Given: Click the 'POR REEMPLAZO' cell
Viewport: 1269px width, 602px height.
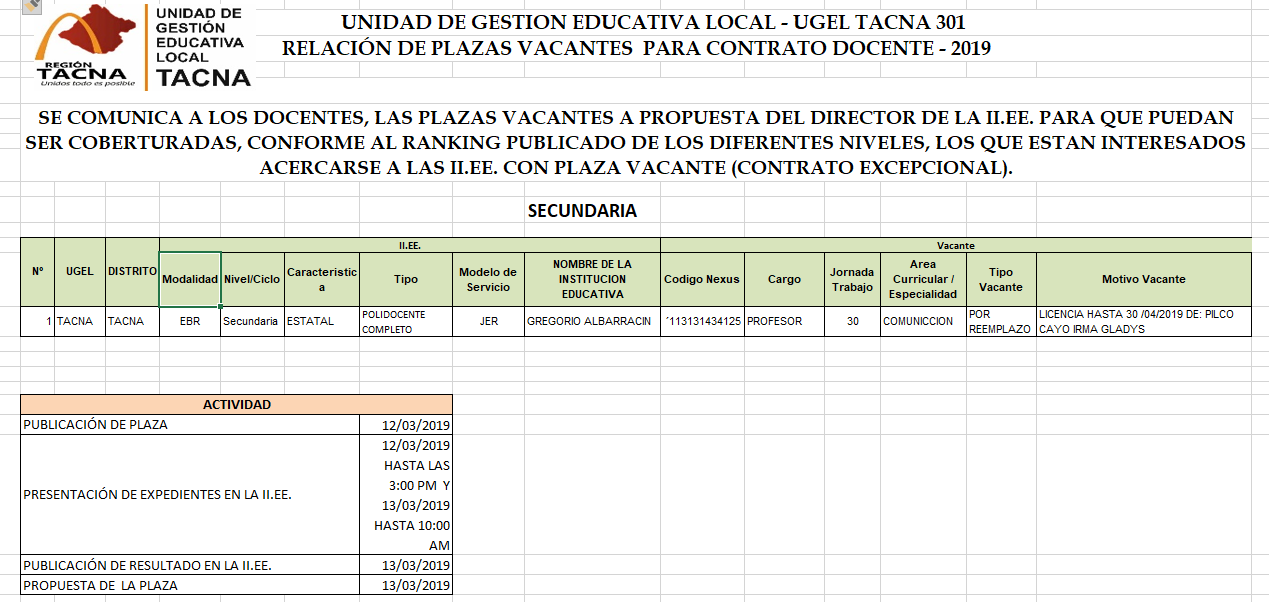Looking at the screenshot, I should 1001,322.
